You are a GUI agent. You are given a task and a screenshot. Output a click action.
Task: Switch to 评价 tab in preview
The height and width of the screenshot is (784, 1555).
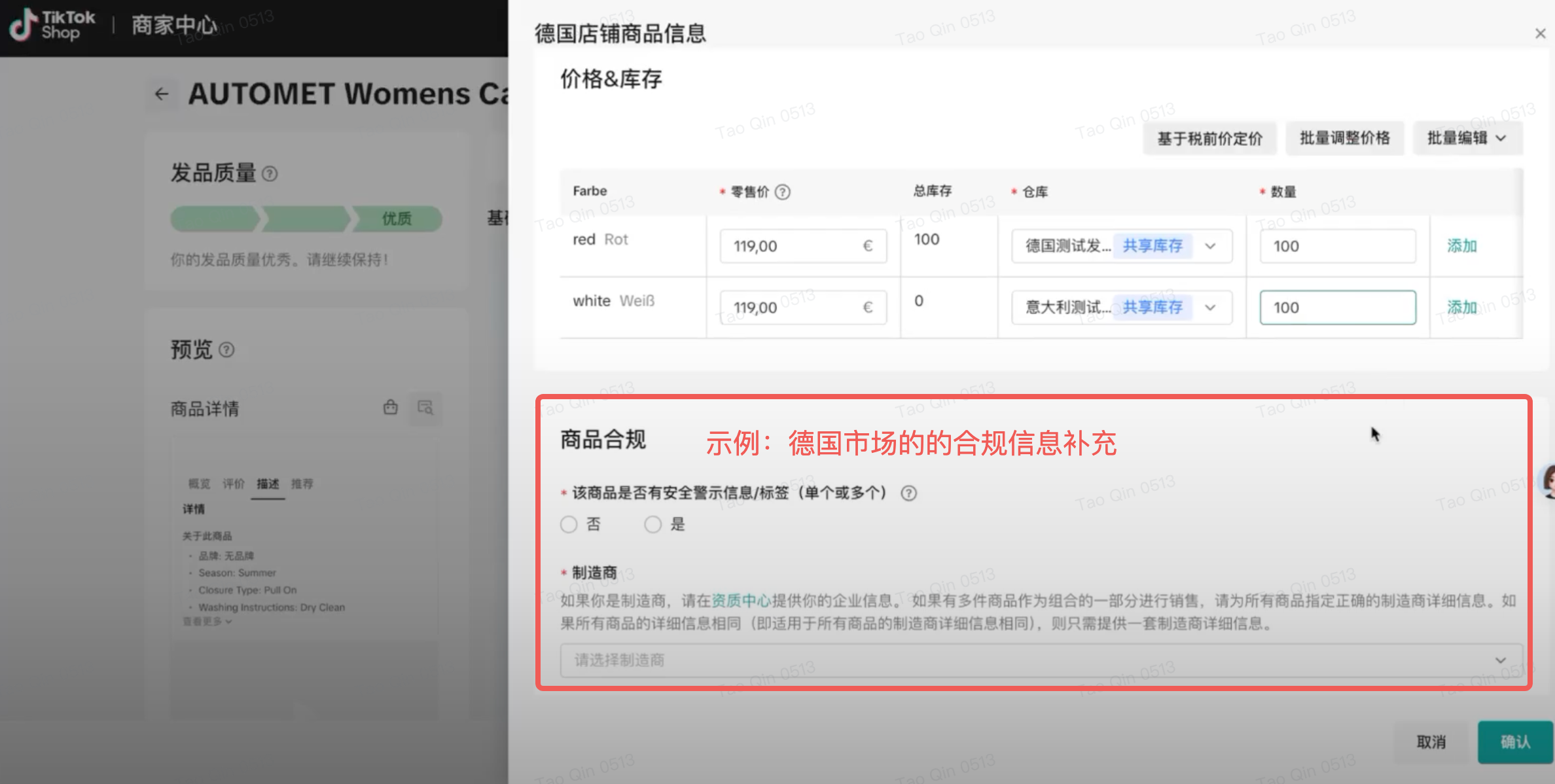pos(233,484)
